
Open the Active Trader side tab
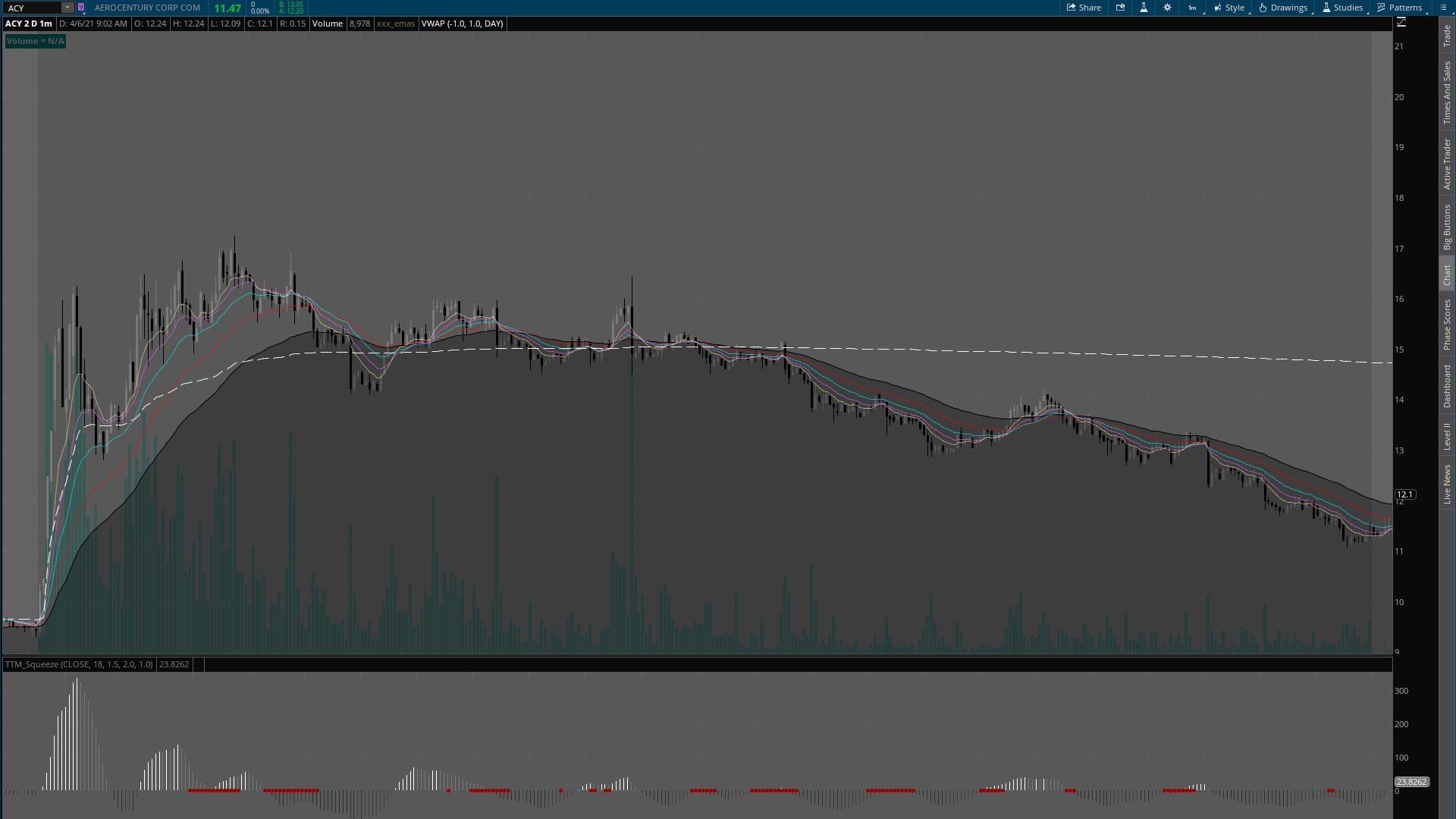pos(1447,164)
